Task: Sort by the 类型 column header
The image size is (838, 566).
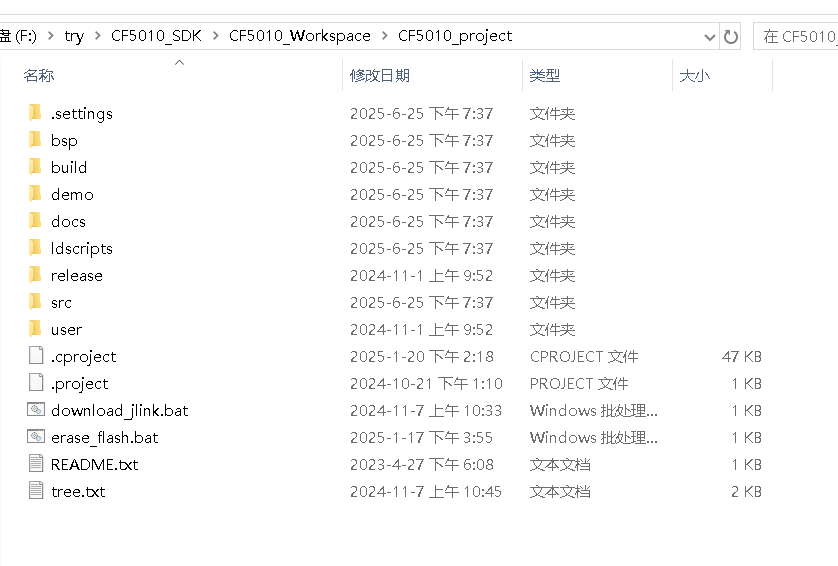Action: [x=545, y=75]
